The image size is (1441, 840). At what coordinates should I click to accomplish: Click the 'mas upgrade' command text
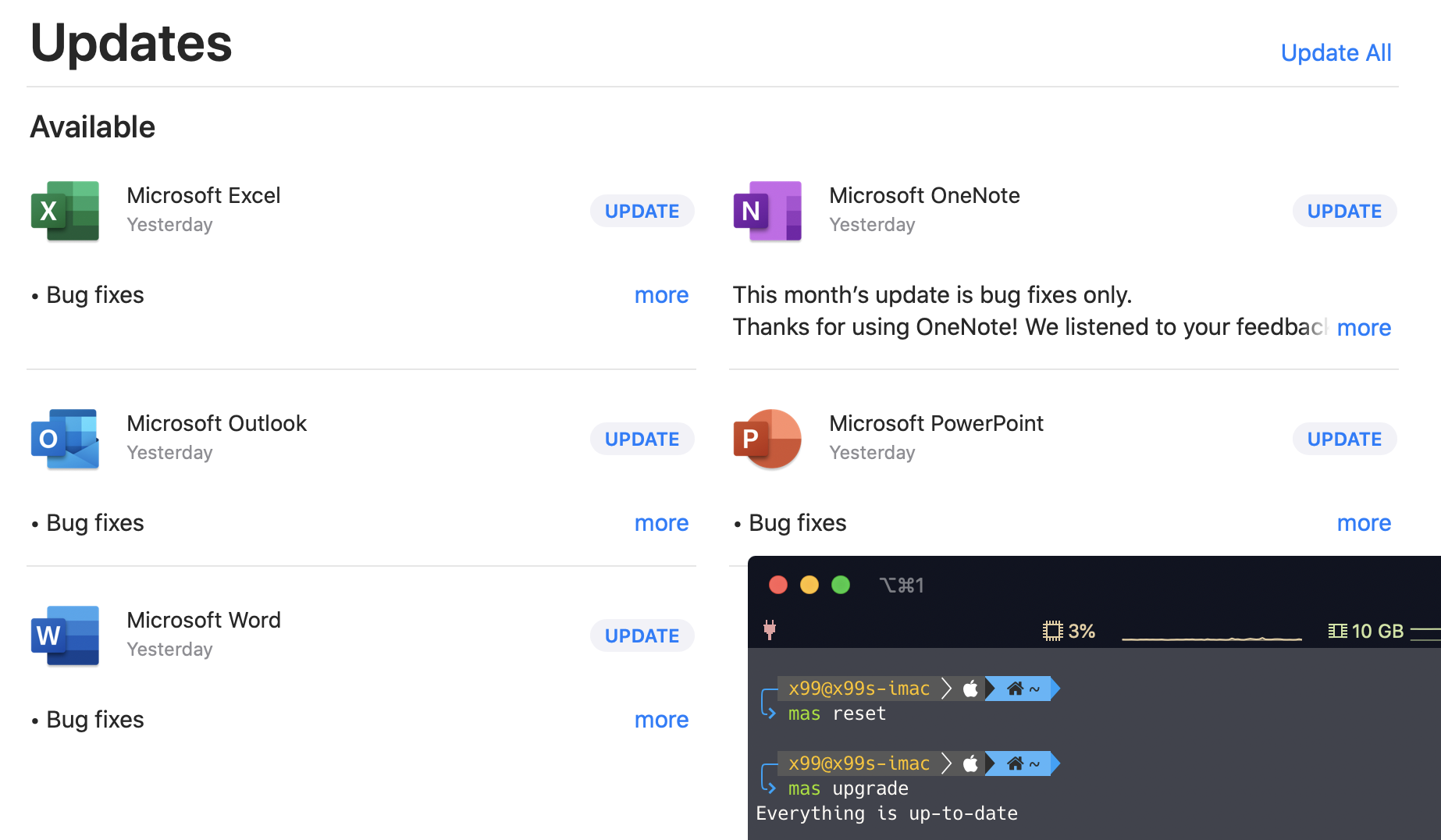pyautogui.click(x=848, y=788)
